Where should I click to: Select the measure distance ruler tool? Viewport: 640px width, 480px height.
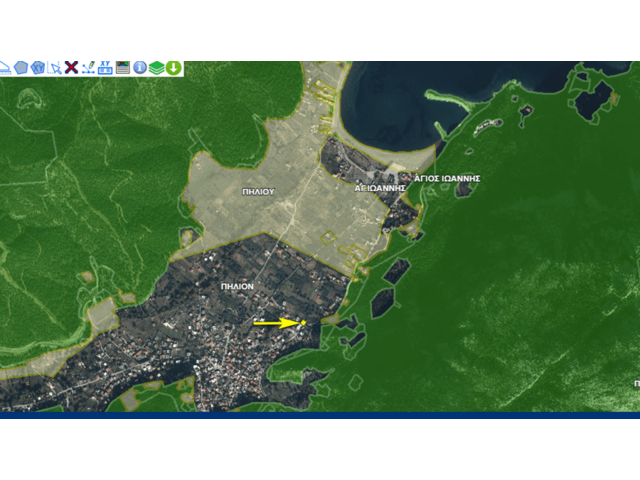click(x=5, y=68)
